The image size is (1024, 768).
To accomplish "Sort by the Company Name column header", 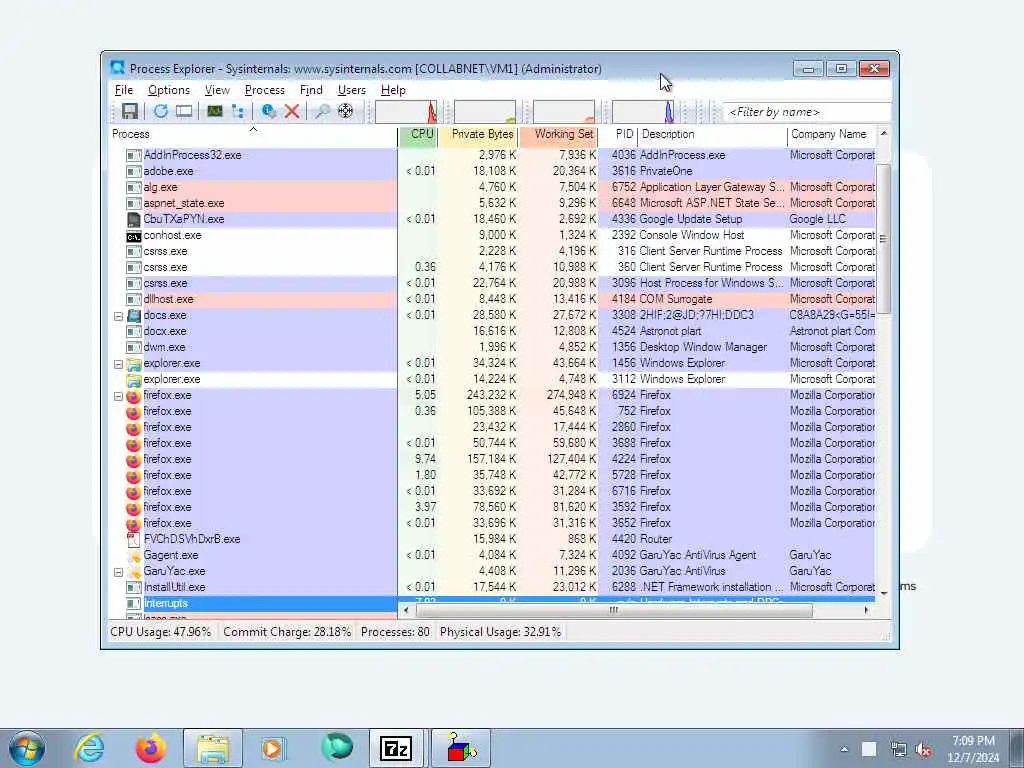I will [x=831, y=135].
